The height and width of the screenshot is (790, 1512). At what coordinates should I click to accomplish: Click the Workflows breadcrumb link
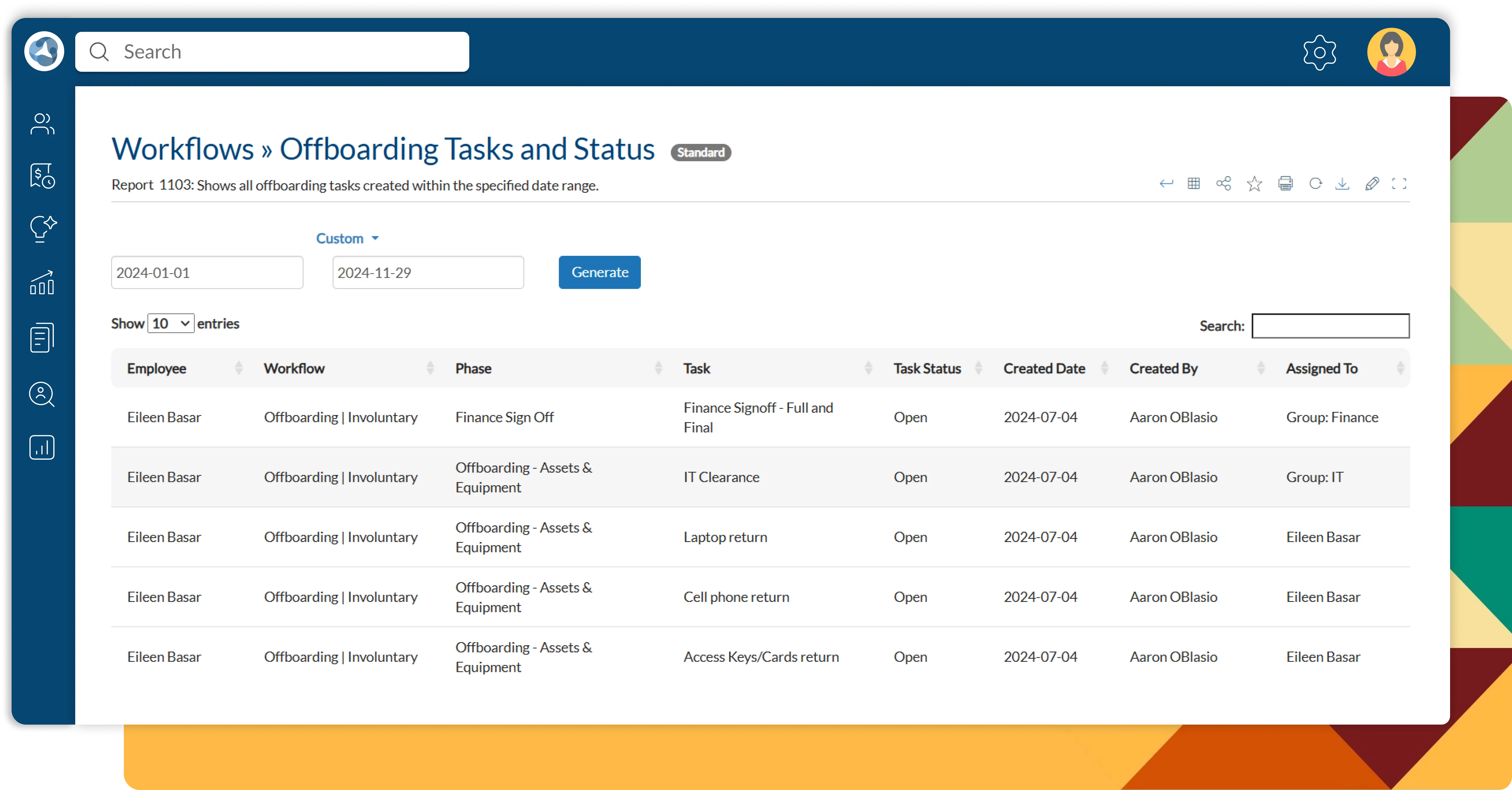tap(182, 149)
